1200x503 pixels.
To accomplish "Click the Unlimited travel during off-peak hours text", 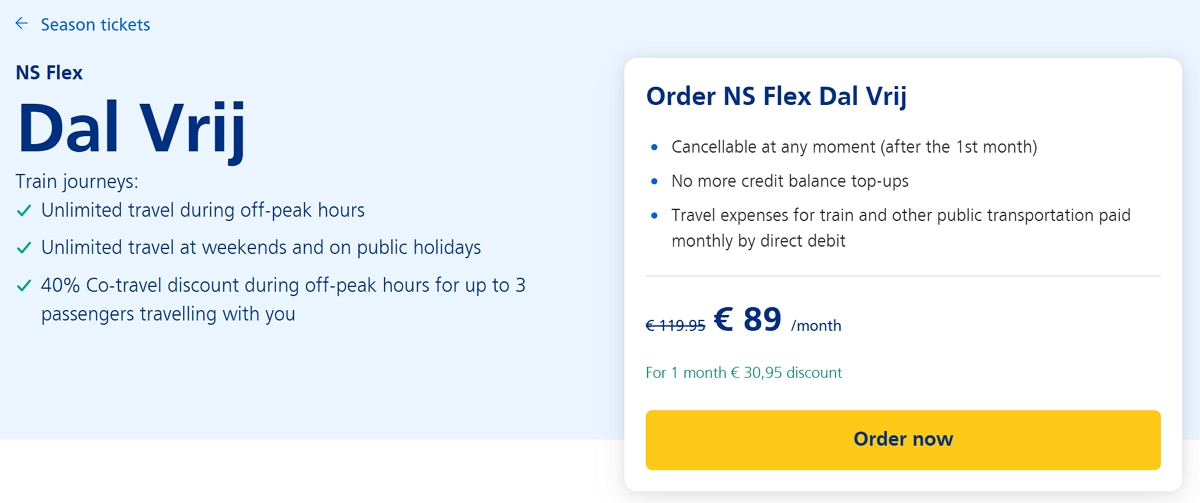I will (x=203, y=211).
